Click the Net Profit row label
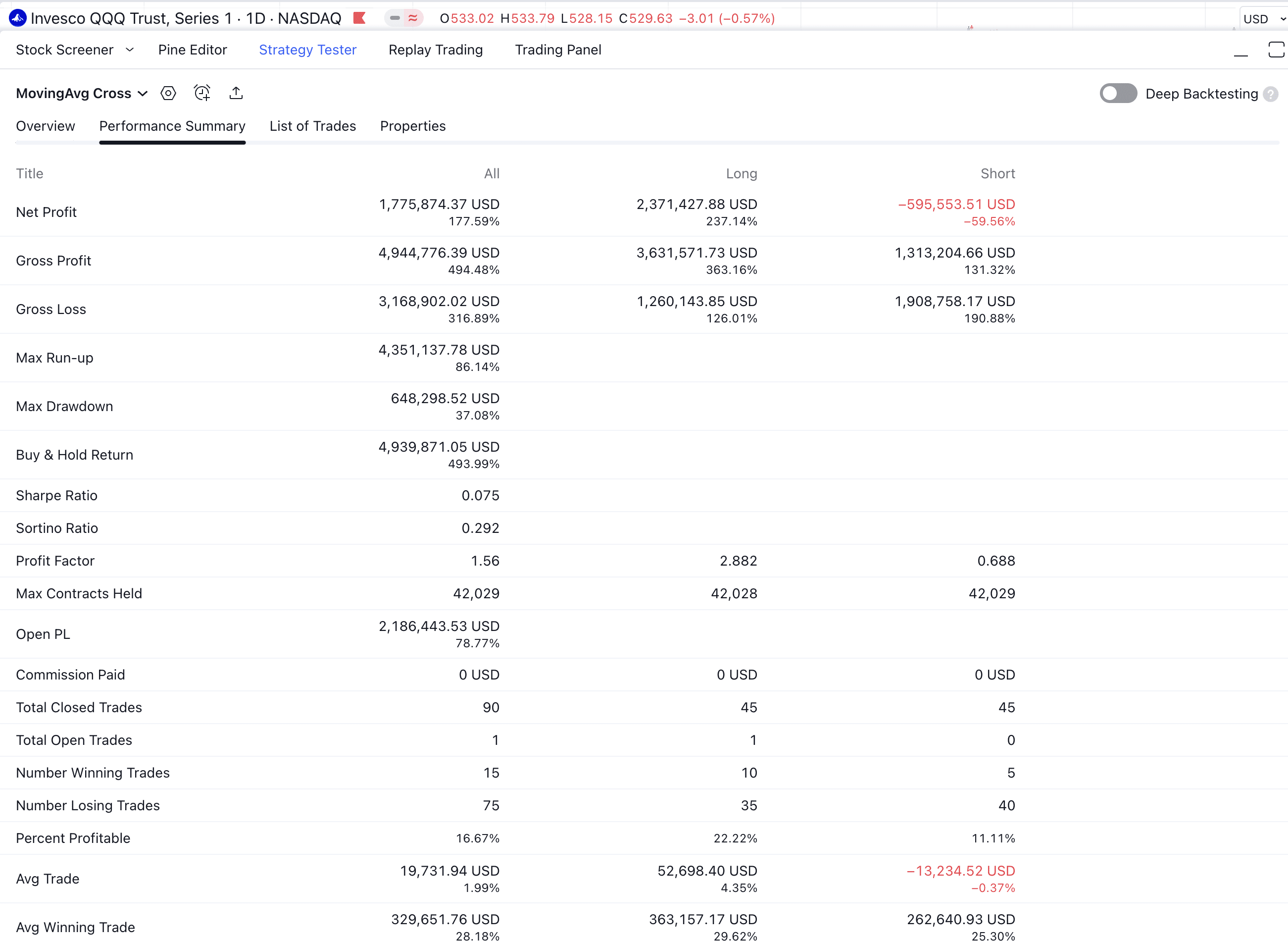This screenshot has width=1288, height=941. pos(46,212)
